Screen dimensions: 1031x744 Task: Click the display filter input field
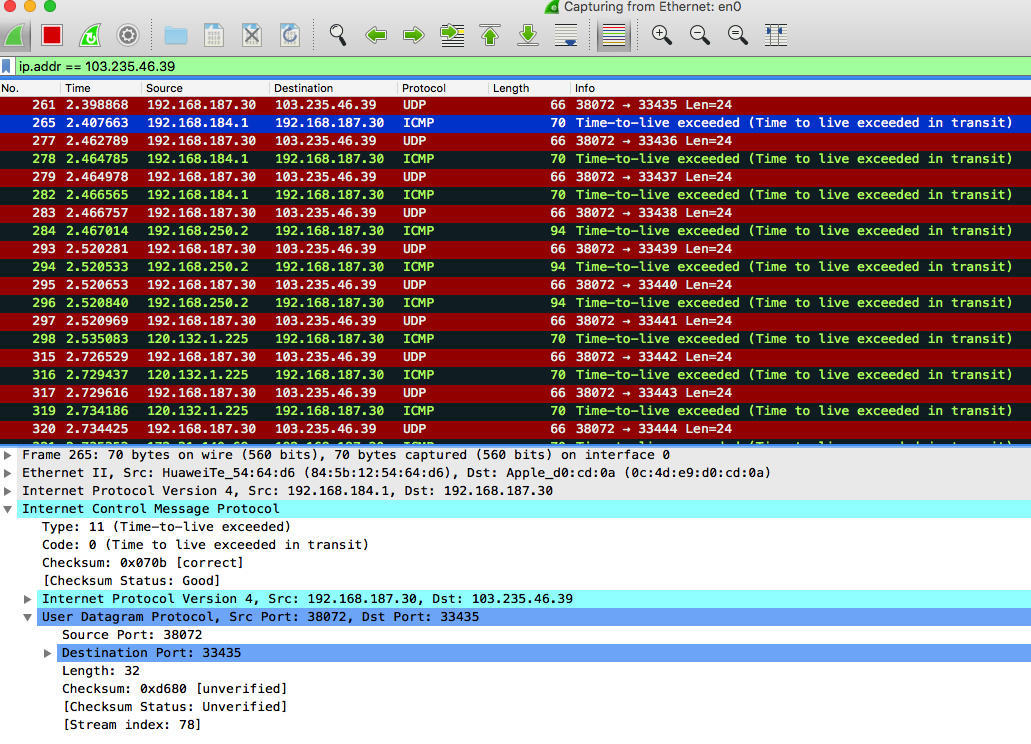pyautogui.click(x=522, y=66)
